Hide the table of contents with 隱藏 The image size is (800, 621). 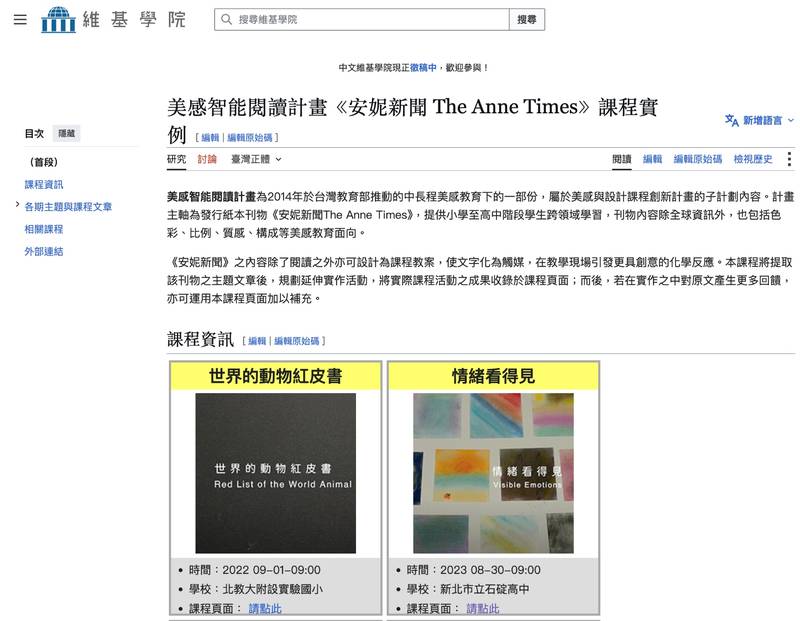pos(66,133)
